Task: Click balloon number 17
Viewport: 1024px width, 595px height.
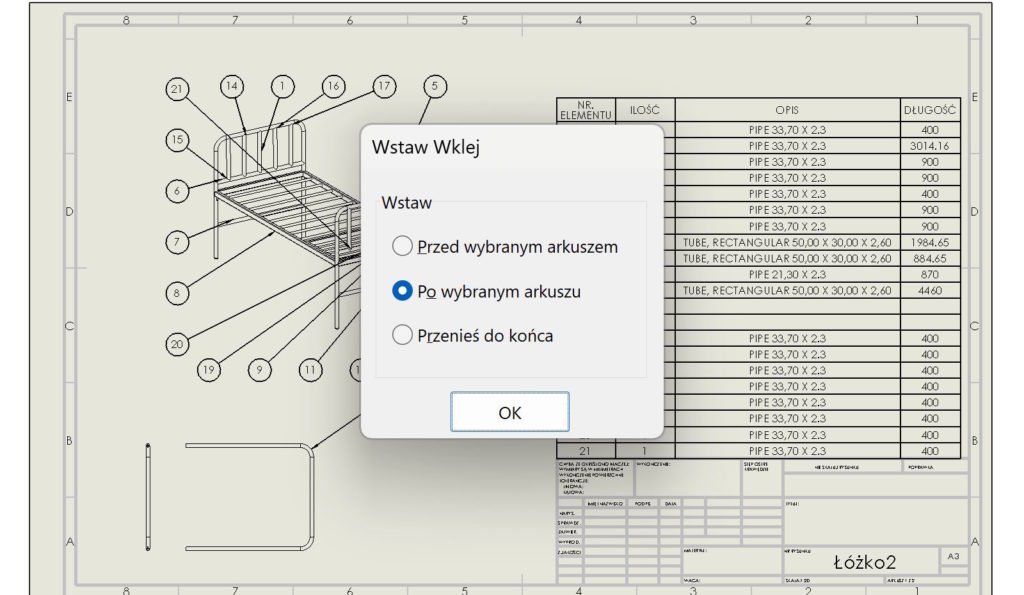Action: click(385, 87)
